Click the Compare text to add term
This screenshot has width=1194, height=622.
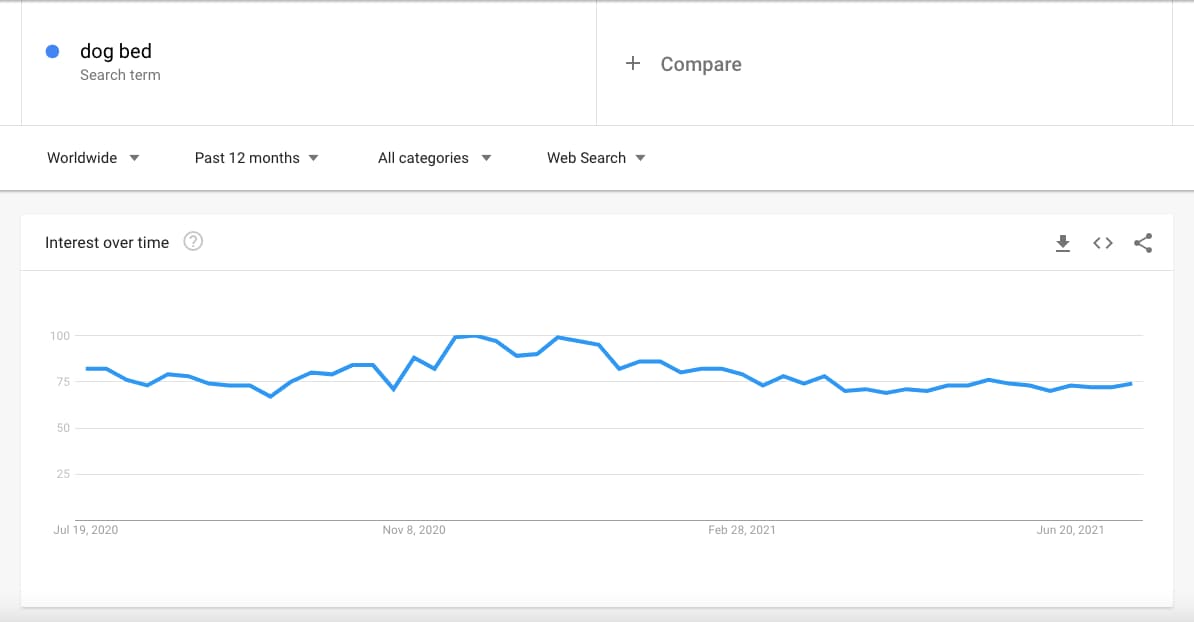[701, 64]
